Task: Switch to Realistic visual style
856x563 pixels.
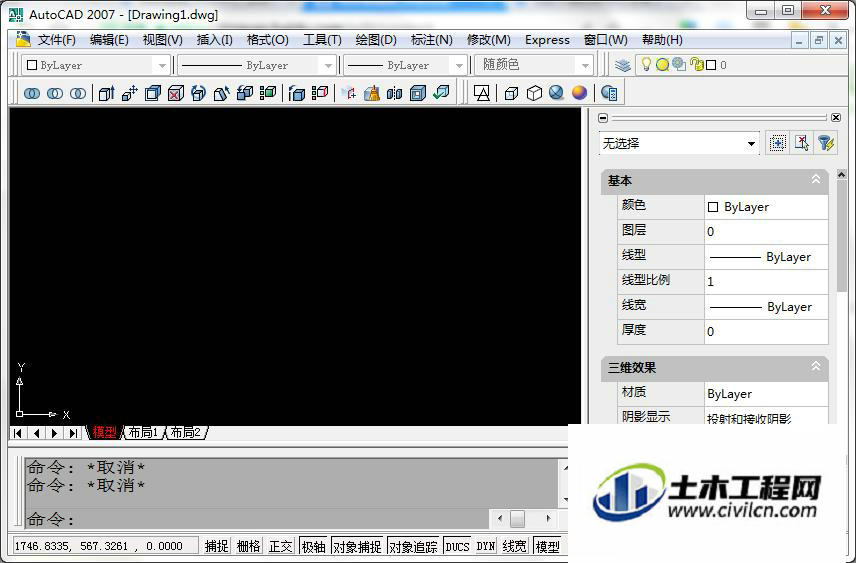Action: [556, 93]
